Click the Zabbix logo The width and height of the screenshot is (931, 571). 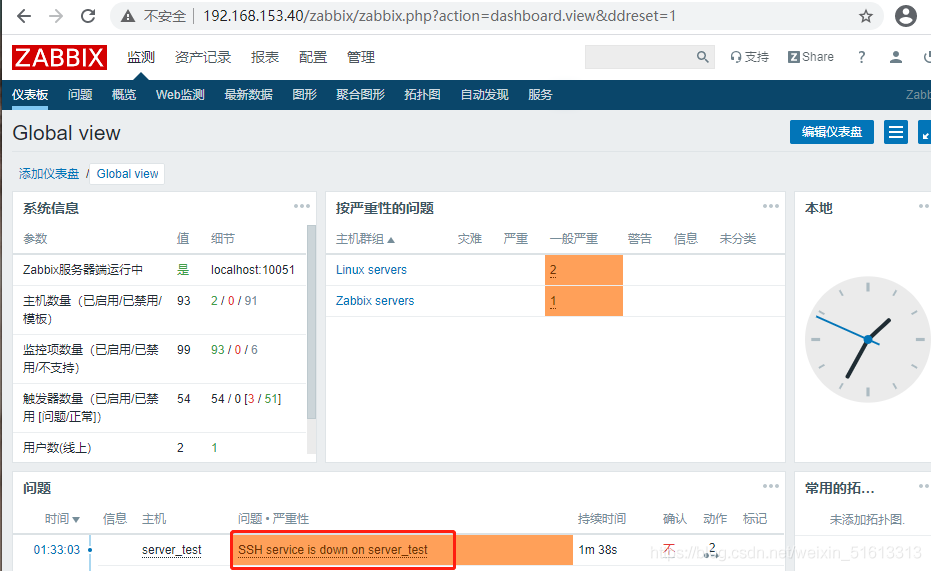coord(58,58)
